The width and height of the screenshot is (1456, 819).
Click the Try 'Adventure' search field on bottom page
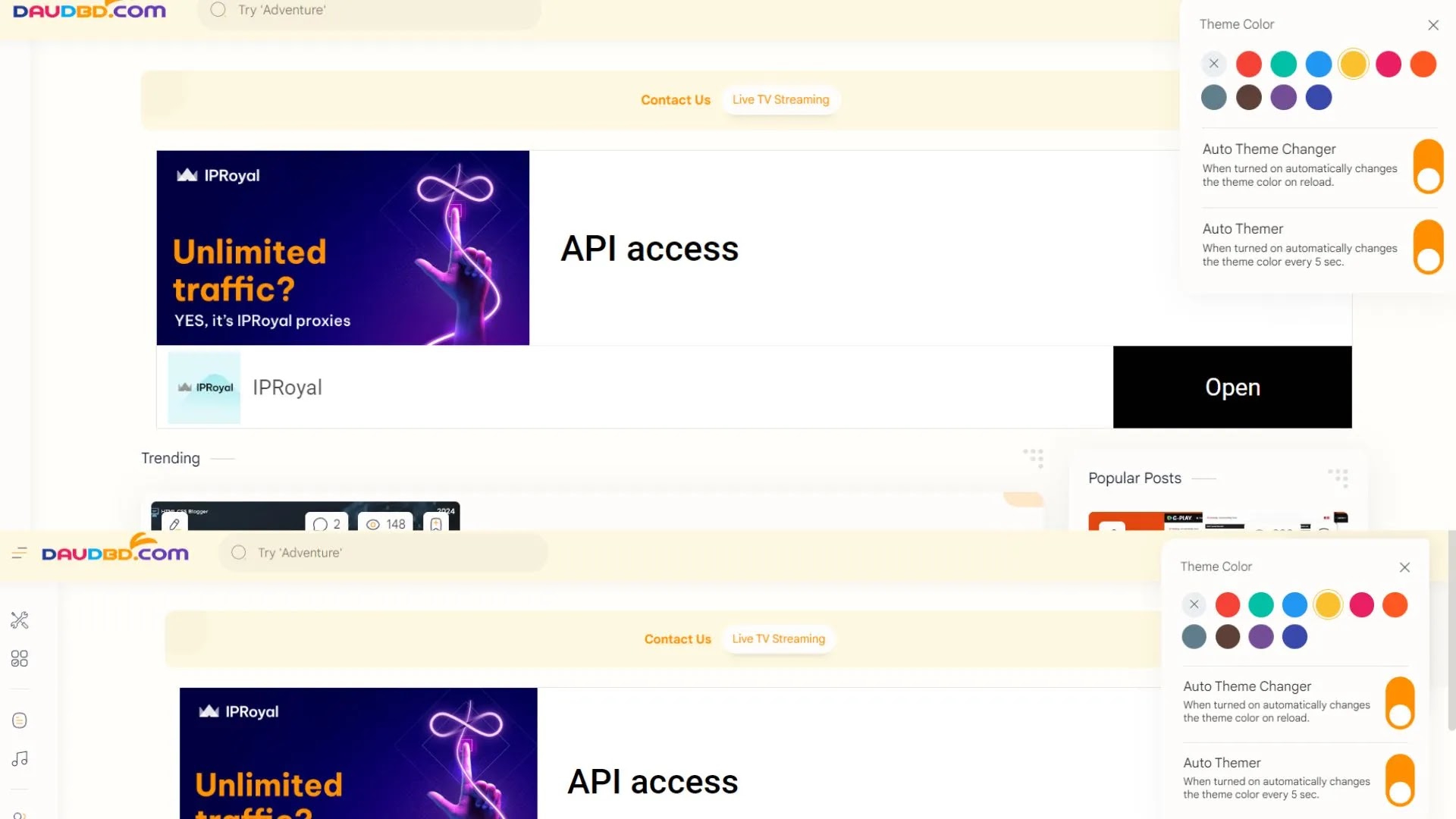click(383, 553)
